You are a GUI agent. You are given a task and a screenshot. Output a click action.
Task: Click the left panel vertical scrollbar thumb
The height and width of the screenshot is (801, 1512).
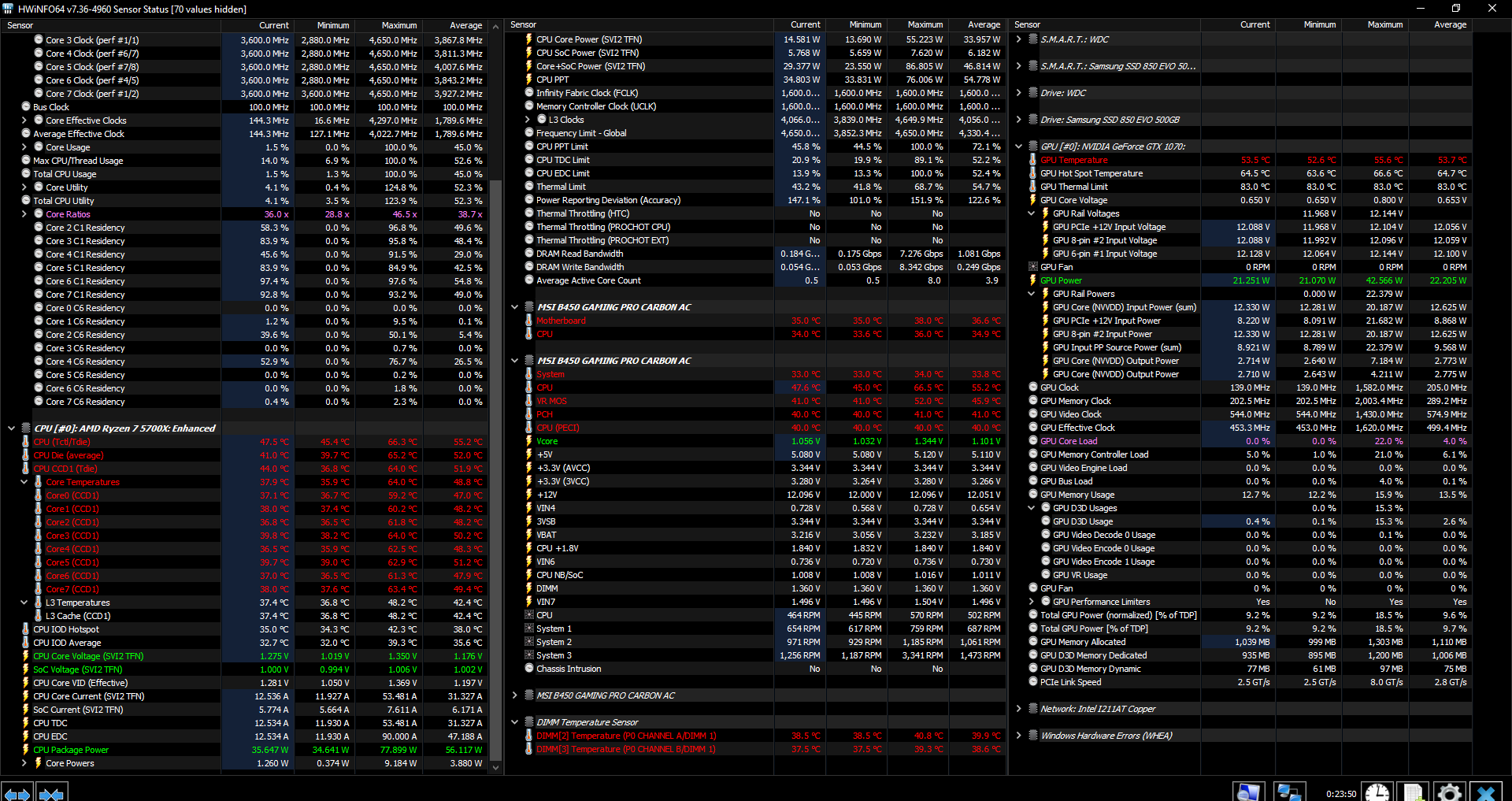tap(496, 469)
